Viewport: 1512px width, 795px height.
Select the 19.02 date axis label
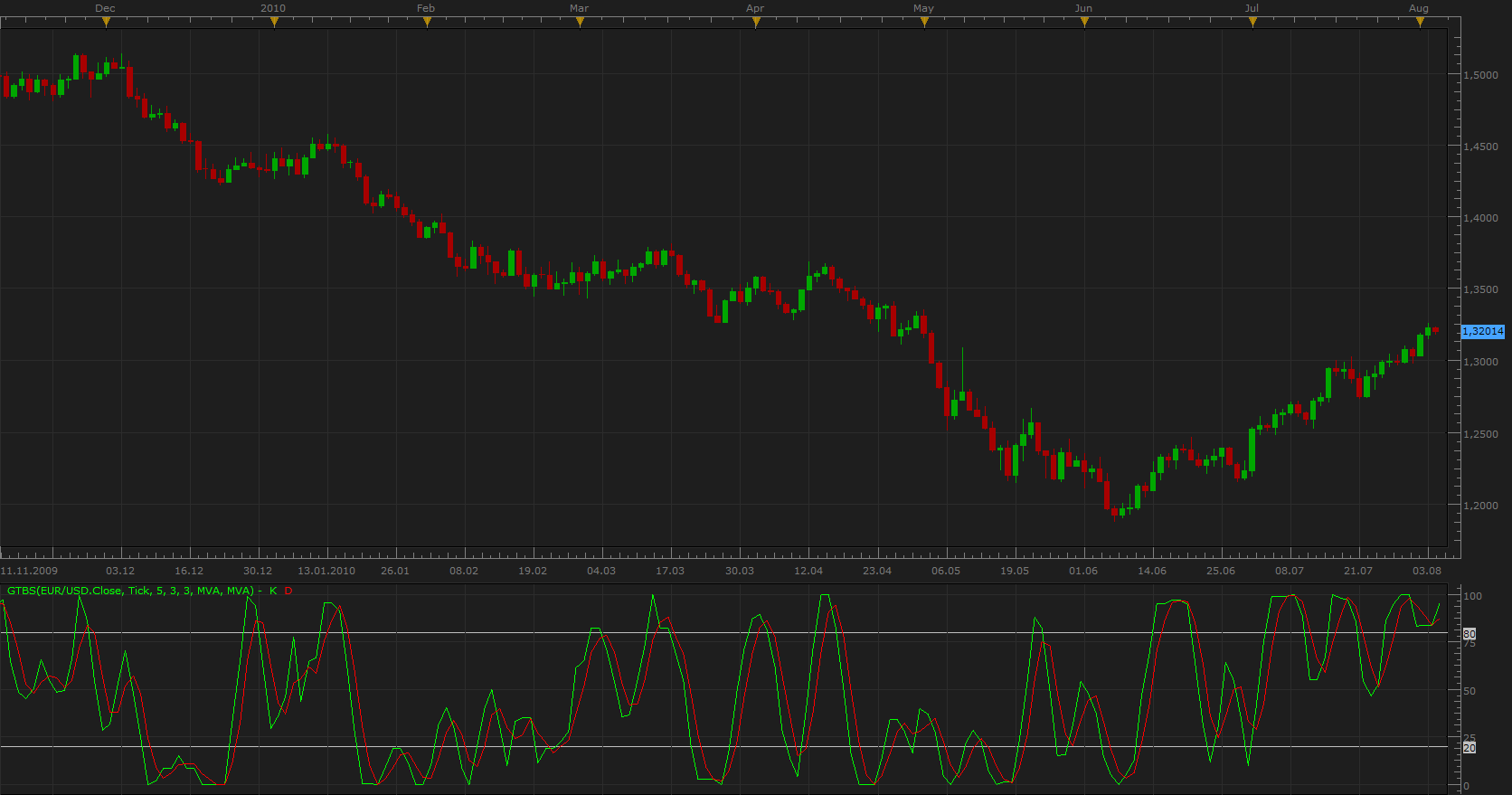coord(533,571)
